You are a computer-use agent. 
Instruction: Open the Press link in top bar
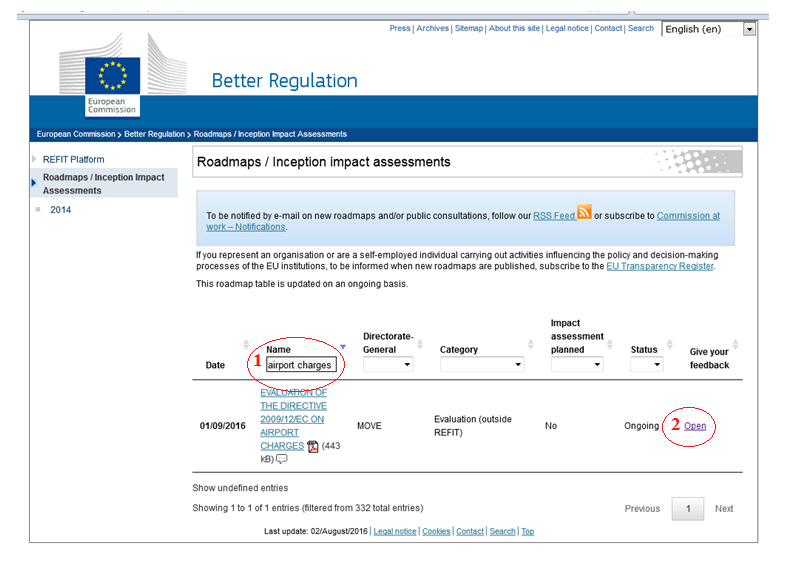coord(399,28)
